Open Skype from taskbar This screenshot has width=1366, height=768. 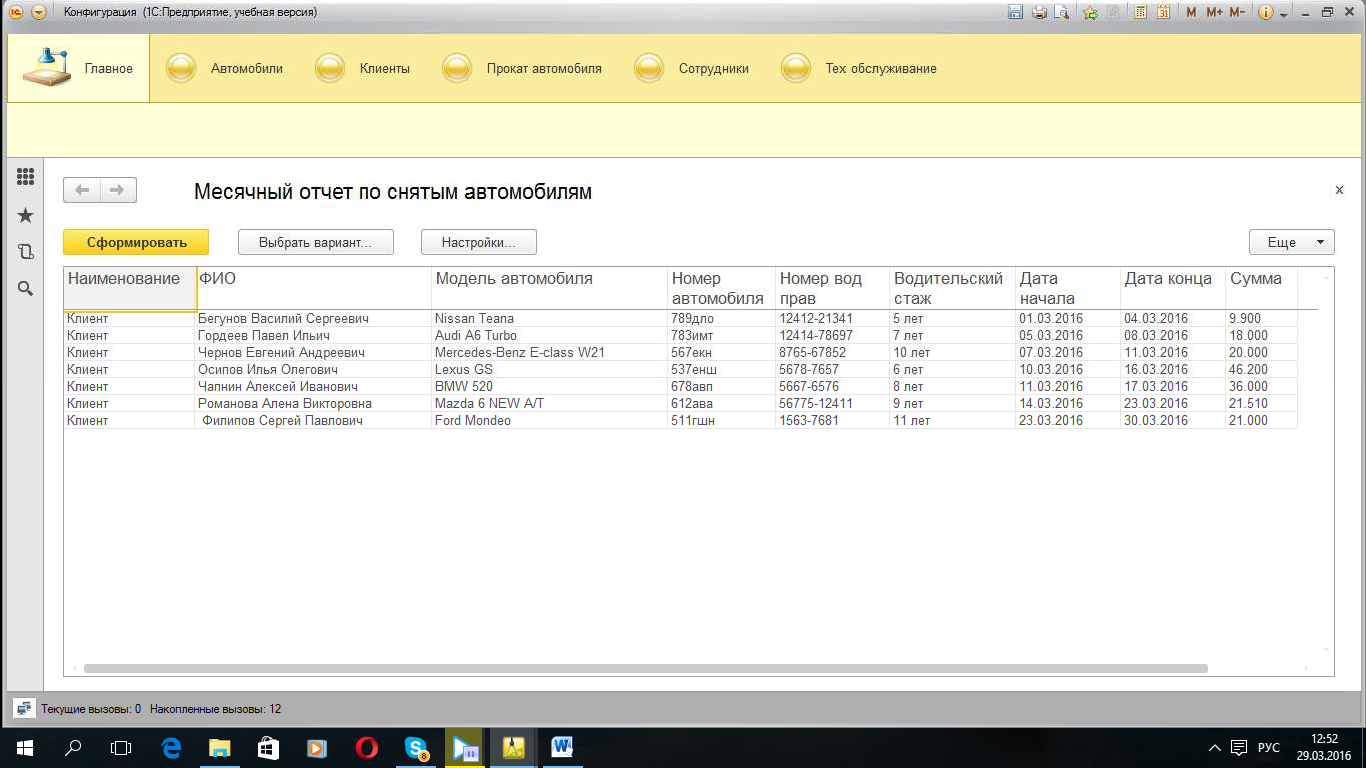coord(415,747)
